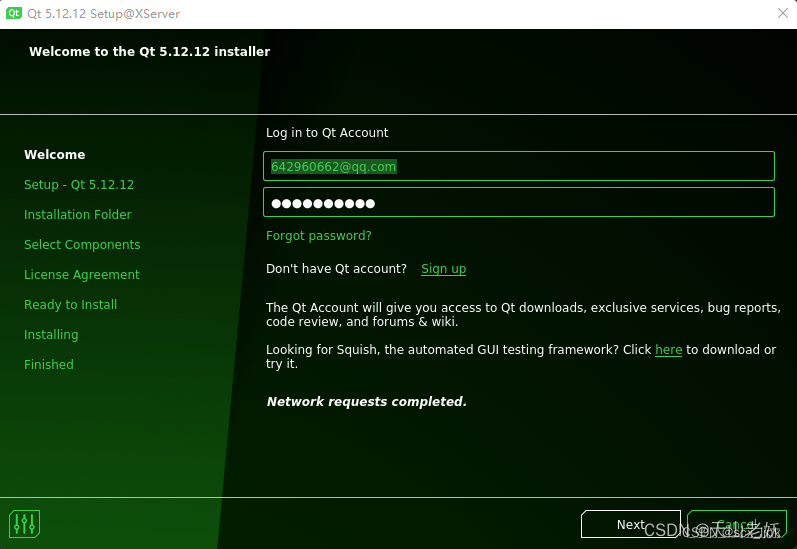Select the Welcome step in the sidebar
The width and height of the screenshot is (797, 549).
(54, 155)
